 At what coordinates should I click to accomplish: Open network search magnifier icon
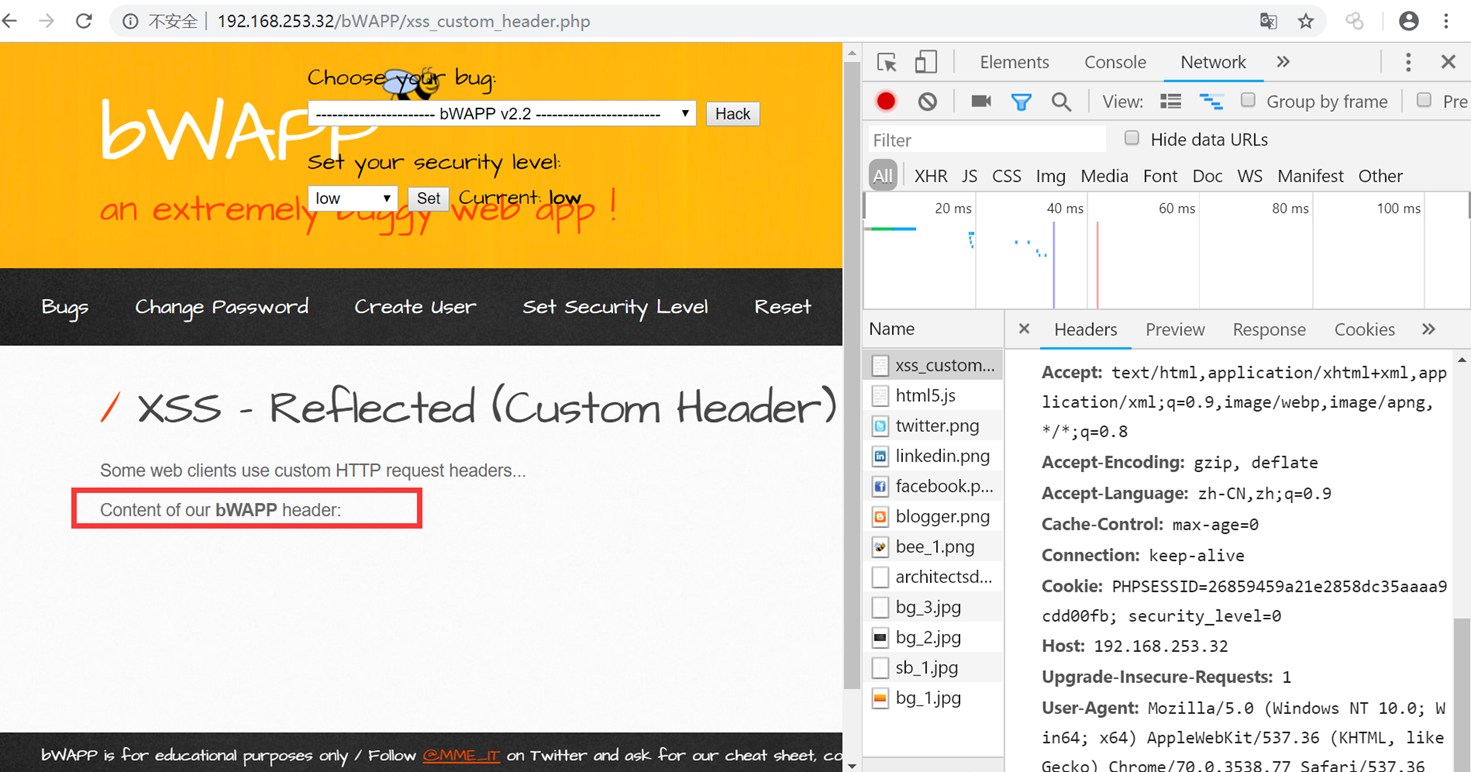1061,101
